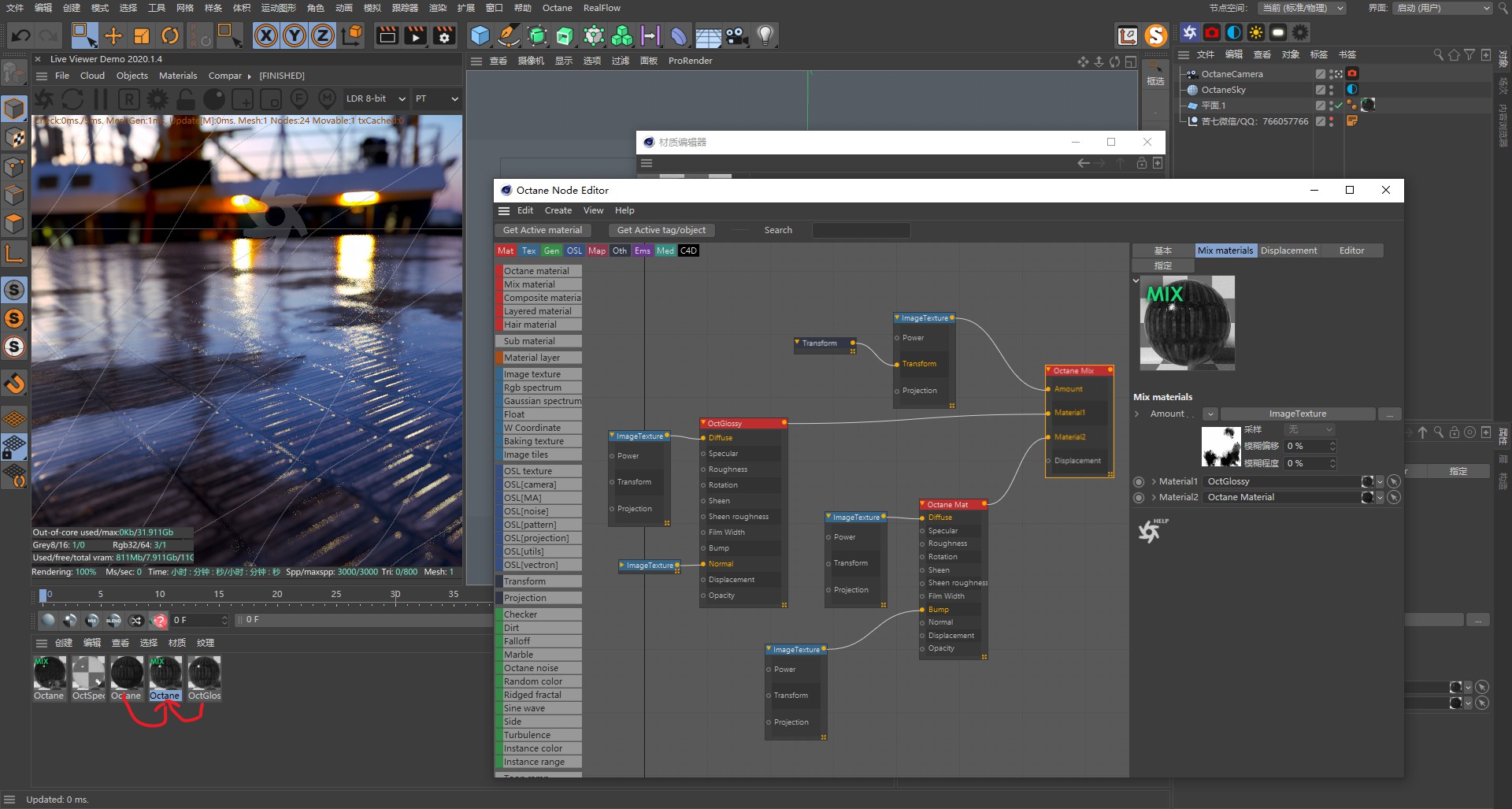Toggle the X axis lock
Image resolution: width=1512 pixels, height=809 pixels.
(266, 35)
